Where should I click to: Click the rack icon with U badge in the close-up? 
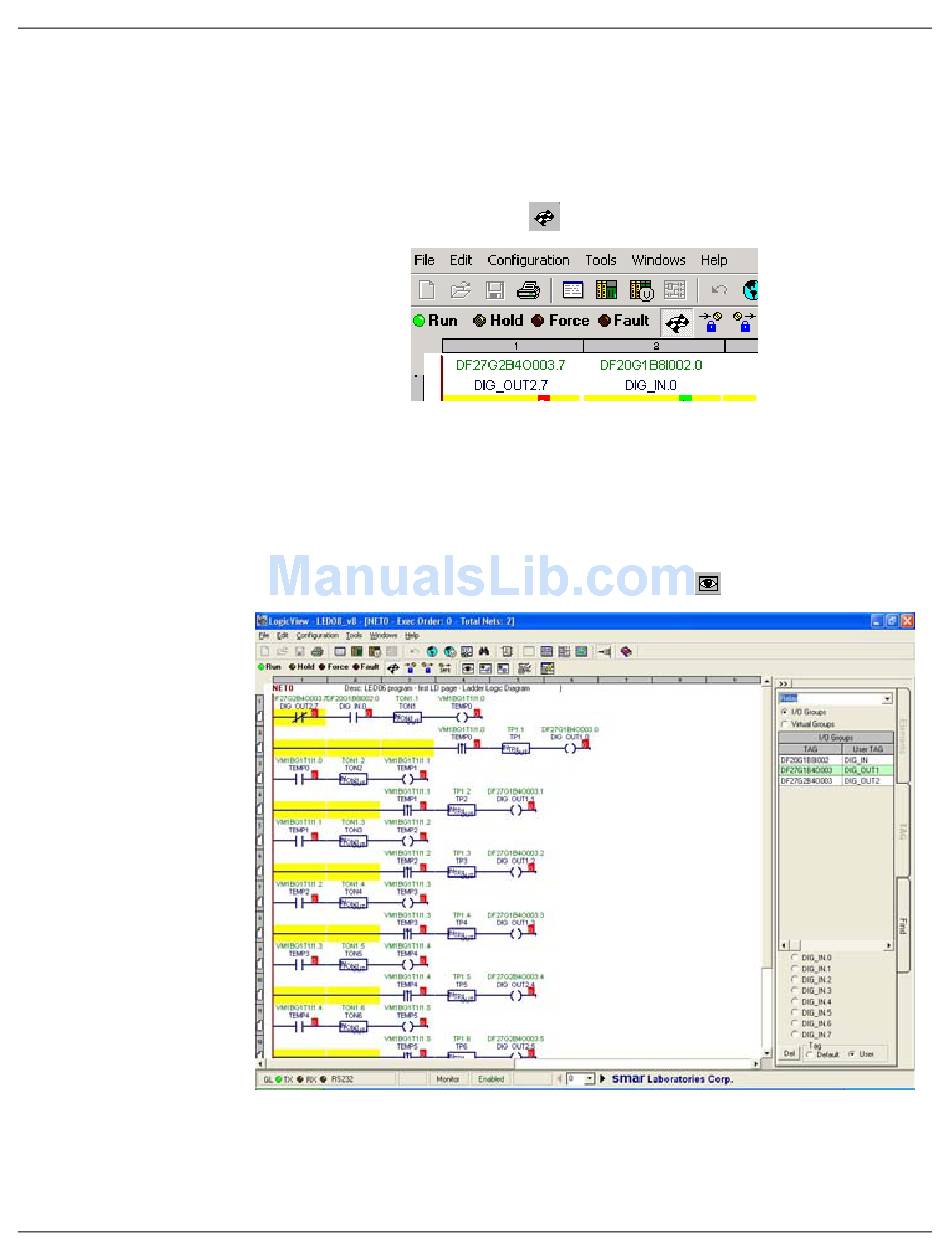click(x=641, y=291)
